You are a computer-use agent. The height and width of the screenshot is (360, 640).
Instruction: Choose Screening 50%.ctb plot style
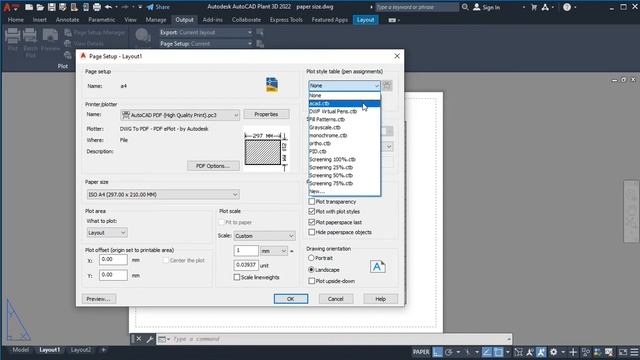344,176
